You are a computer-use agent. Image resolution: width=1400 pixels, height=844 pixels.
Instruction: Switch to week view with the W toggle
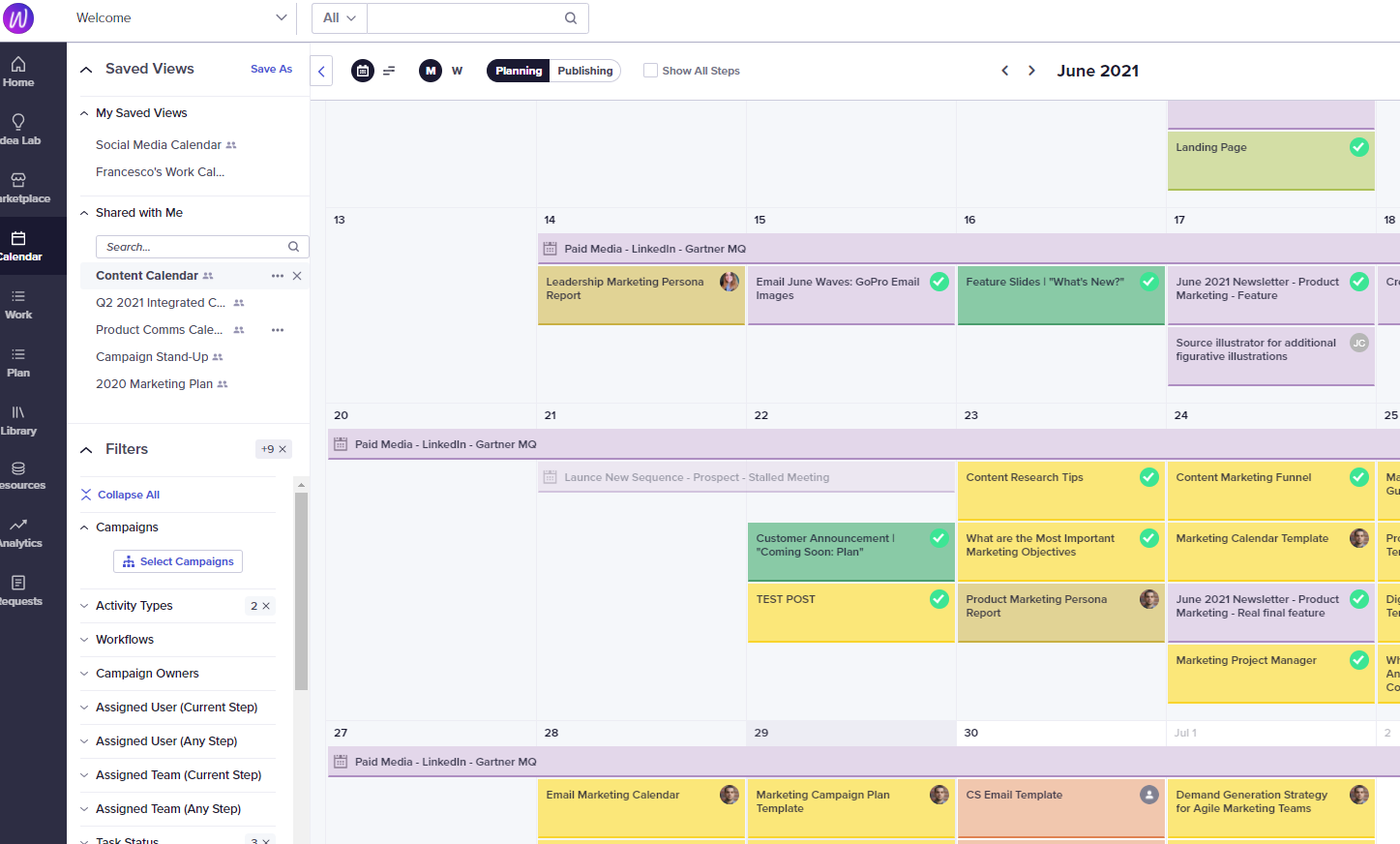[x=457, y=71]
